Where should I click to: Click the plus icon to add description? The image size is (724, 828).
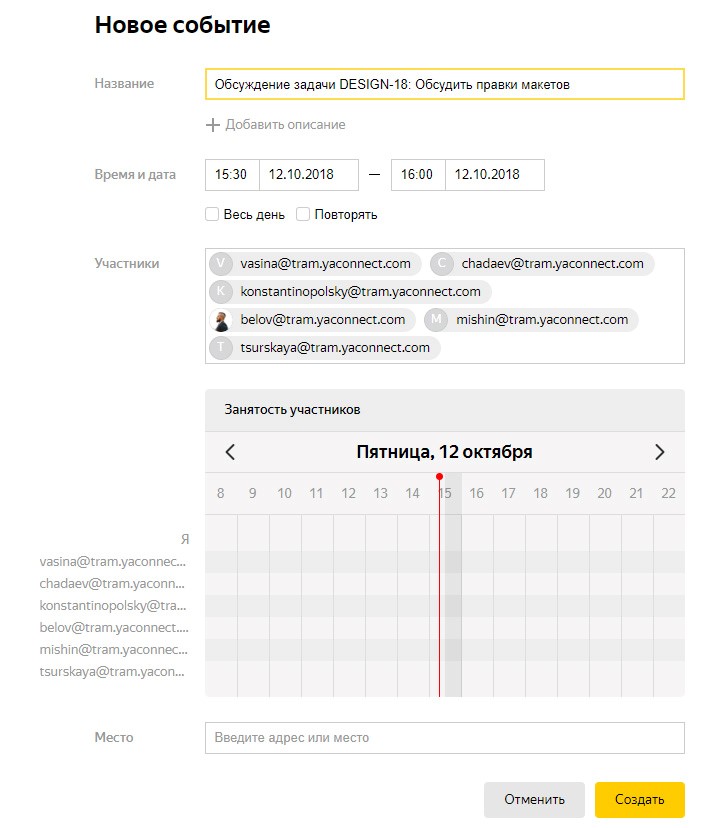coord(212,125)
